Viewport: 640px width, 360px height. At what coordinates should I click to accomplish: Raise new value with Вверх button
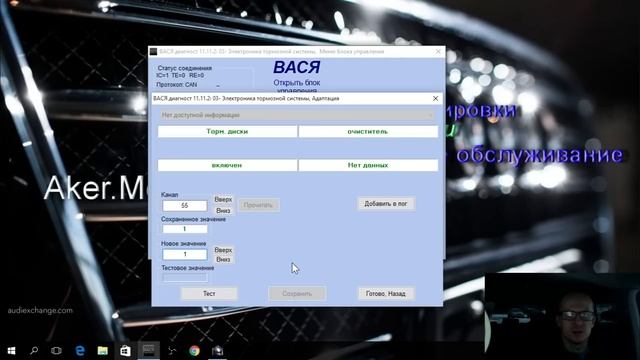coord(223,250)
